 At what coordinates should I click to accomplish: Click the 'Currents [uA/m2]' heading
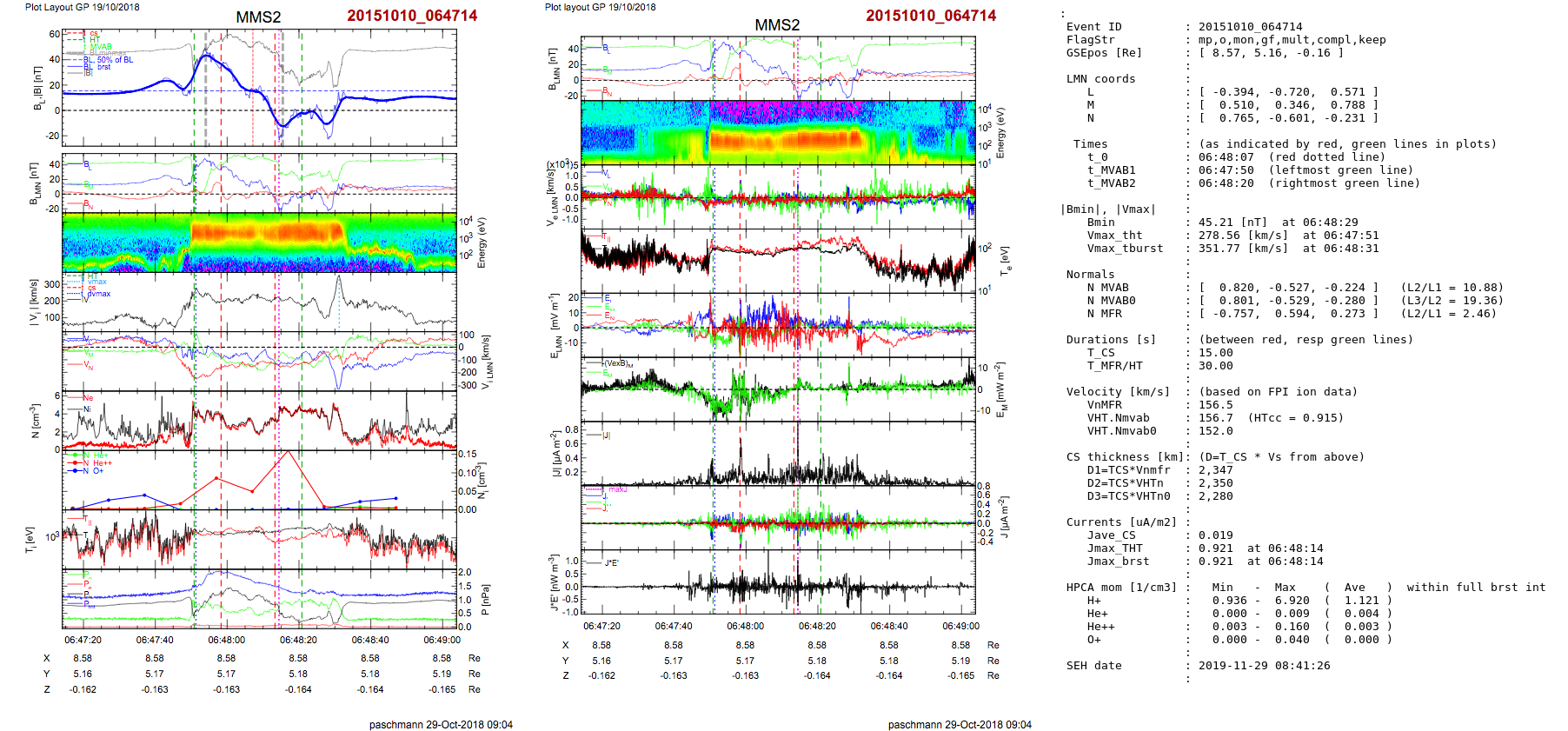click(1121, 522)
